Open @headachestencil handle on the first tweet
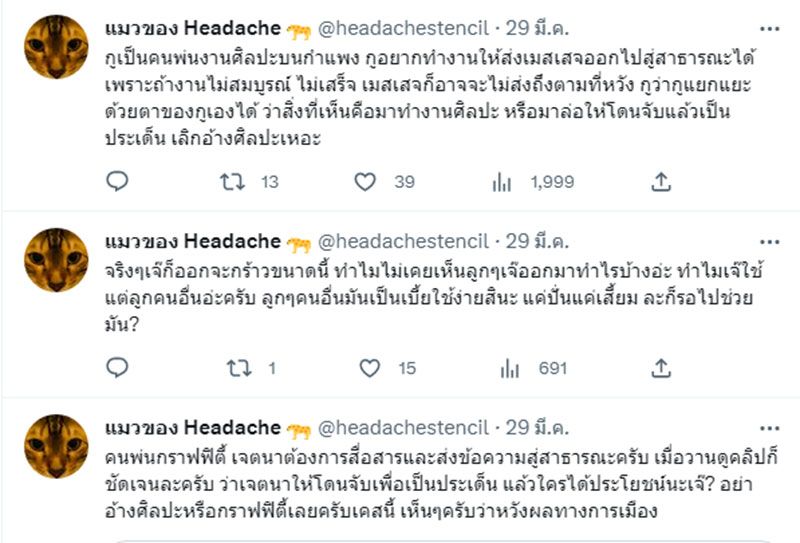 [403, 29]
